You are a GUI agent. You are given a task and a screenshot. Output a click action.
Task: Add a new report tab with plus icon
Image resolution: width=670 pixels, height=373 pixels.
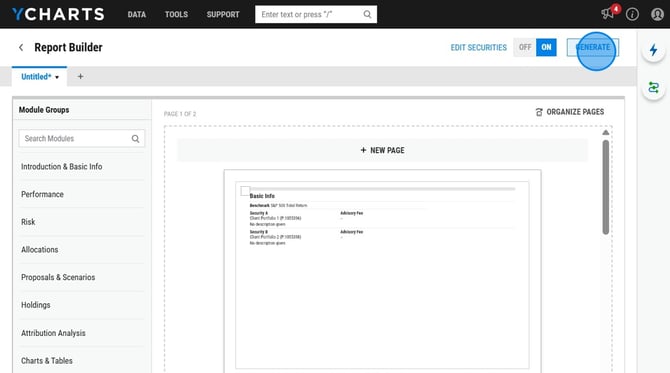(x=80, y=76)
